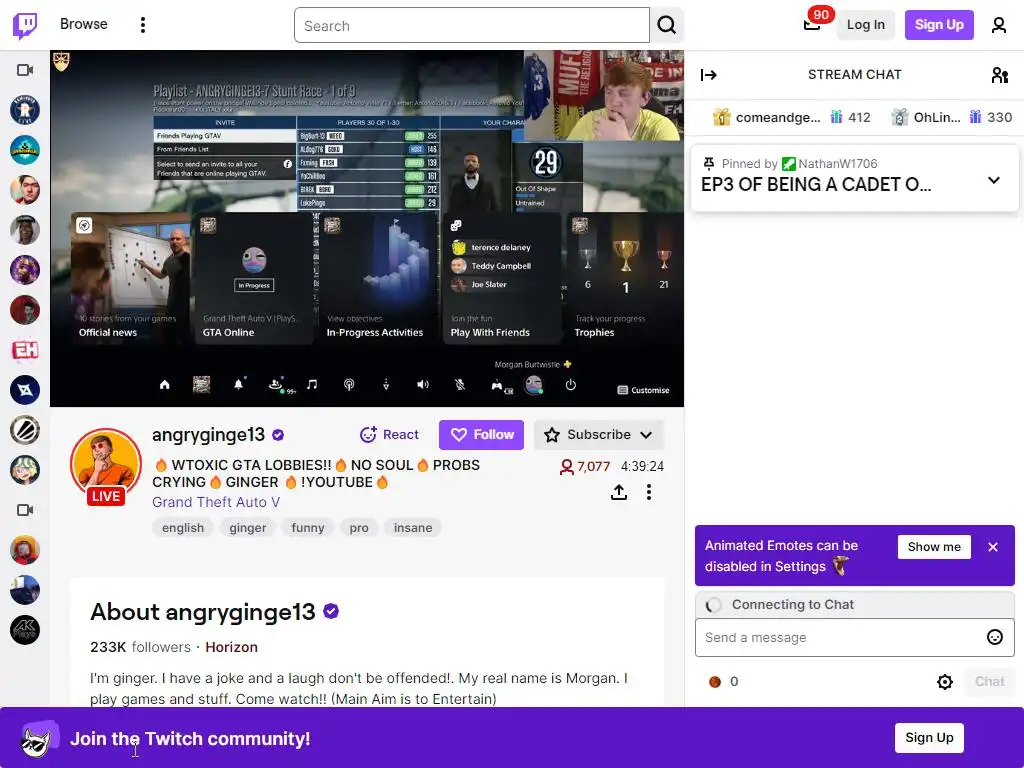The height and width of the screenshot is (768, 1024).
Task: Expand the pinned chat message chevron
Action: 993,180
